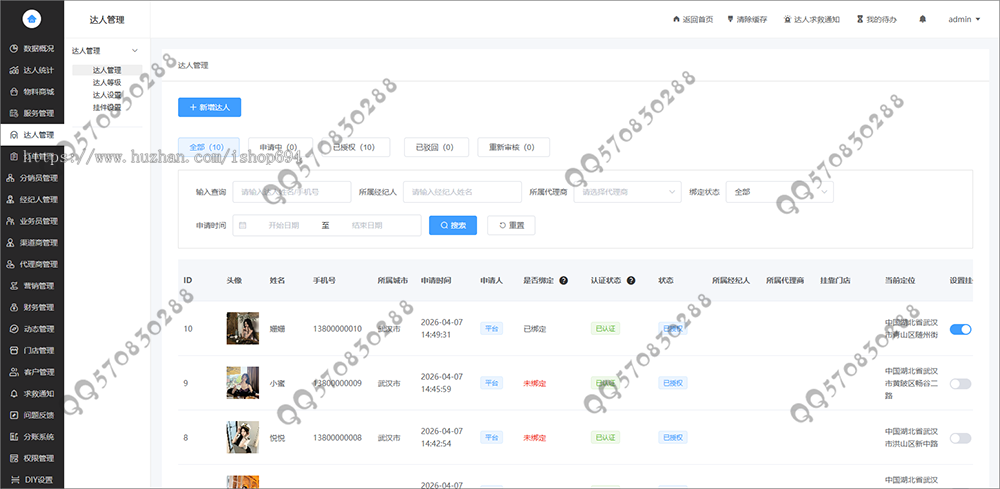Image resolution: width=1000 pixels, height=489 pixels.
Task: Click 平台 tag in row ID 10
Action: tap(492, 329)
